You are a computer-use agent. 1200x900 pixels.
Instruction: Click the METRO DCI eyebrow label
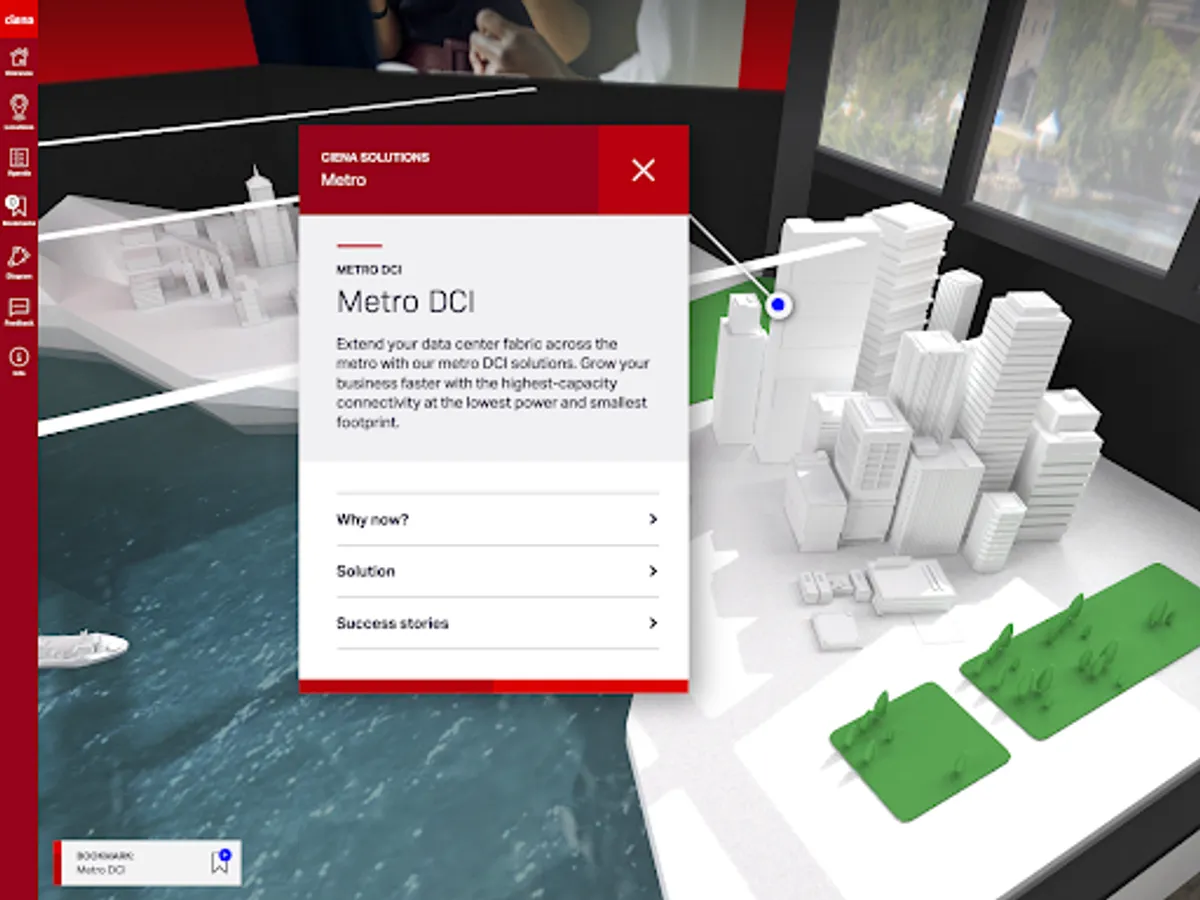(368, 270)
